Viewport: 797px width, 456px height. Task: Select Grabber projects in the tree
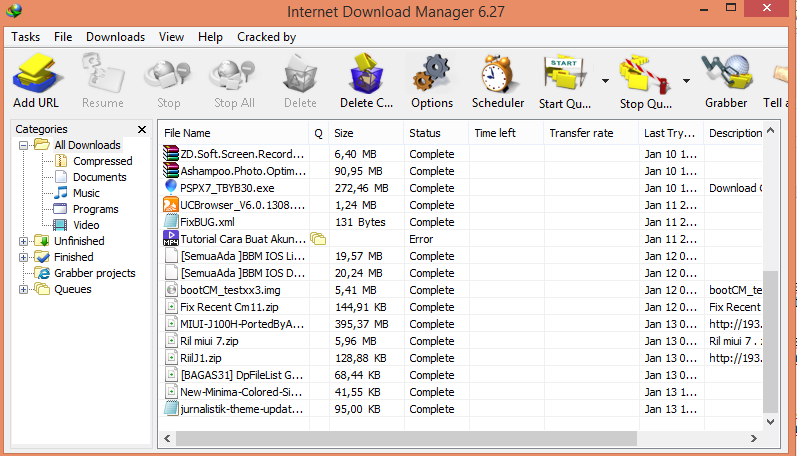tap(95, 273)
